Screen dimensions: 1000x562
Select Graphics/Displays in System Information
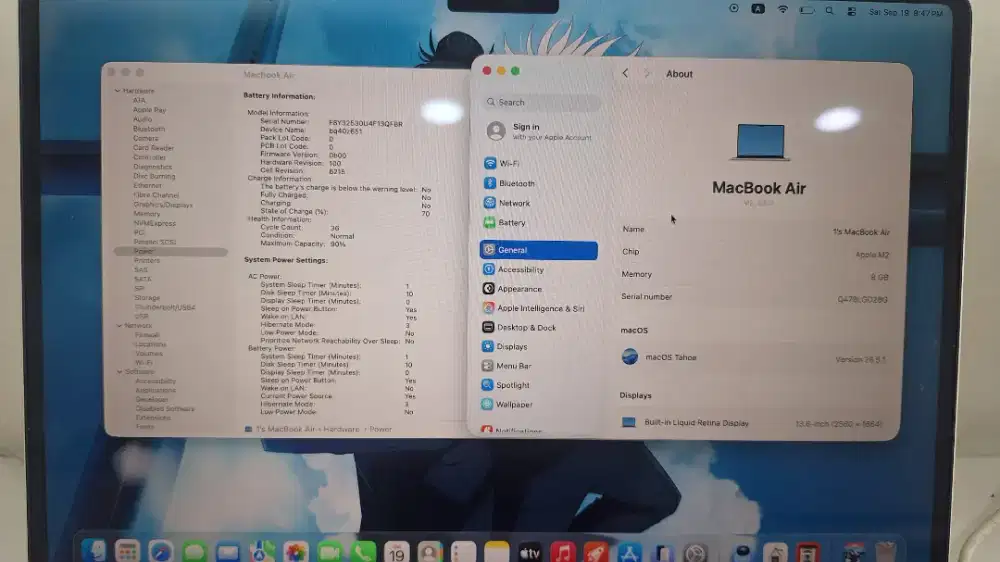[163, 205]
